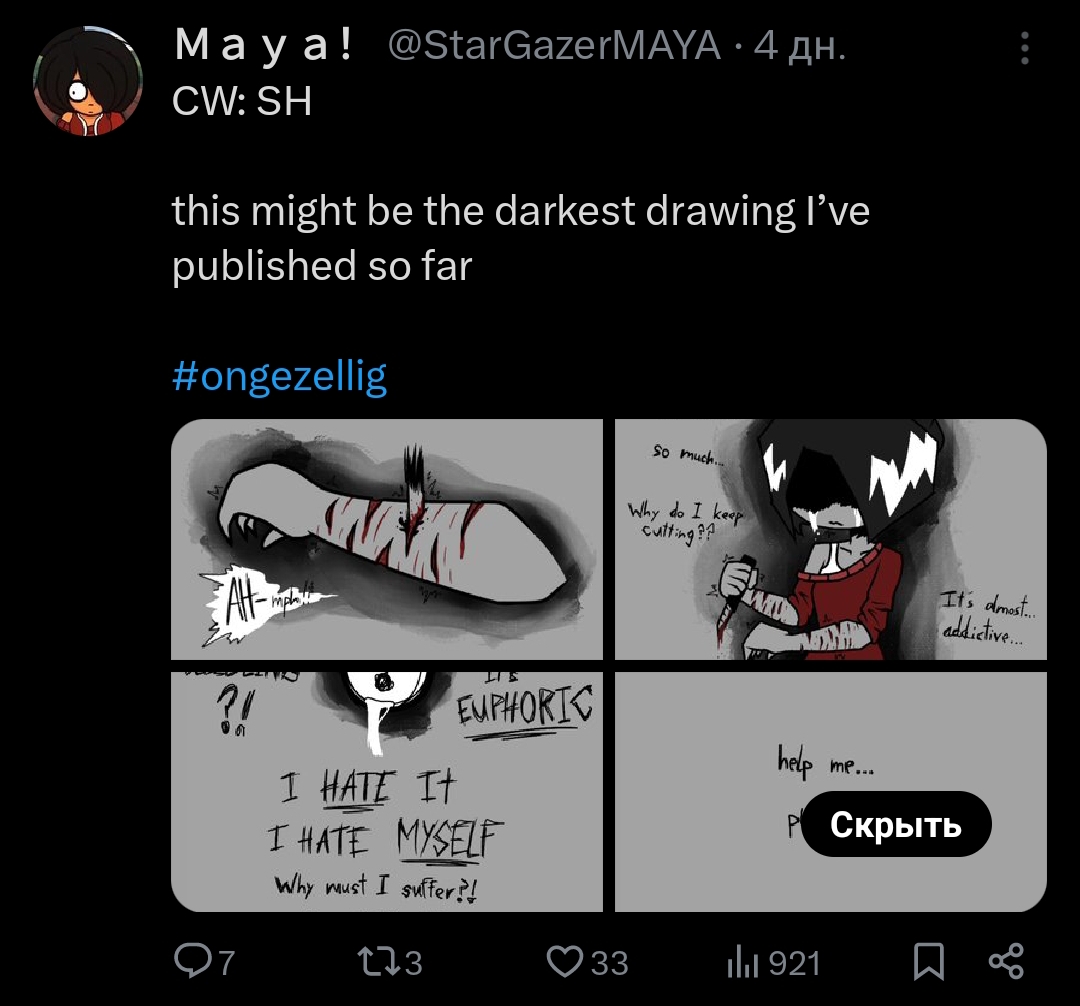The width and height of the screenshot is (1080, 1006).
Task: Click the '4 дн.' post timestamp
Action: click(800, 46)
